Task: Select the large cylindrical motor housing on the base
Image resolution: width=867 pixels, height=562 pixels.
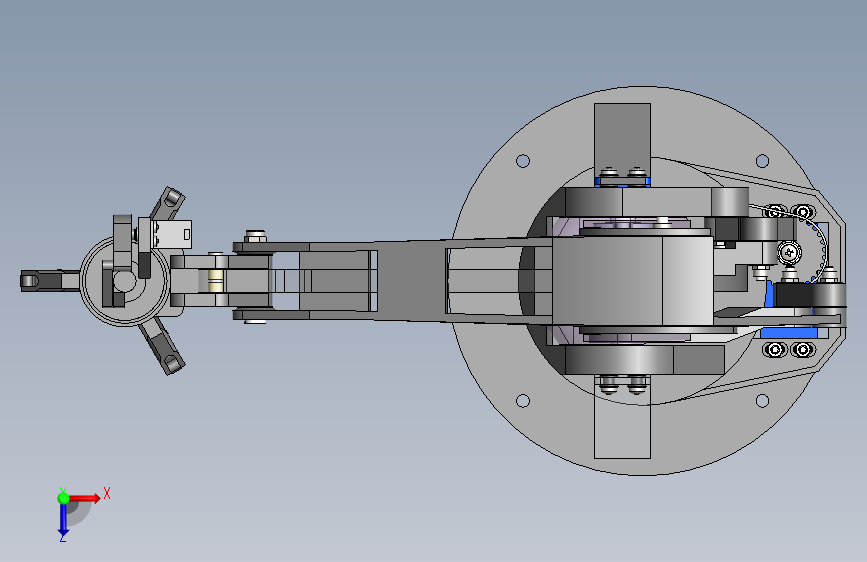Action: click(x=633, y=280)
